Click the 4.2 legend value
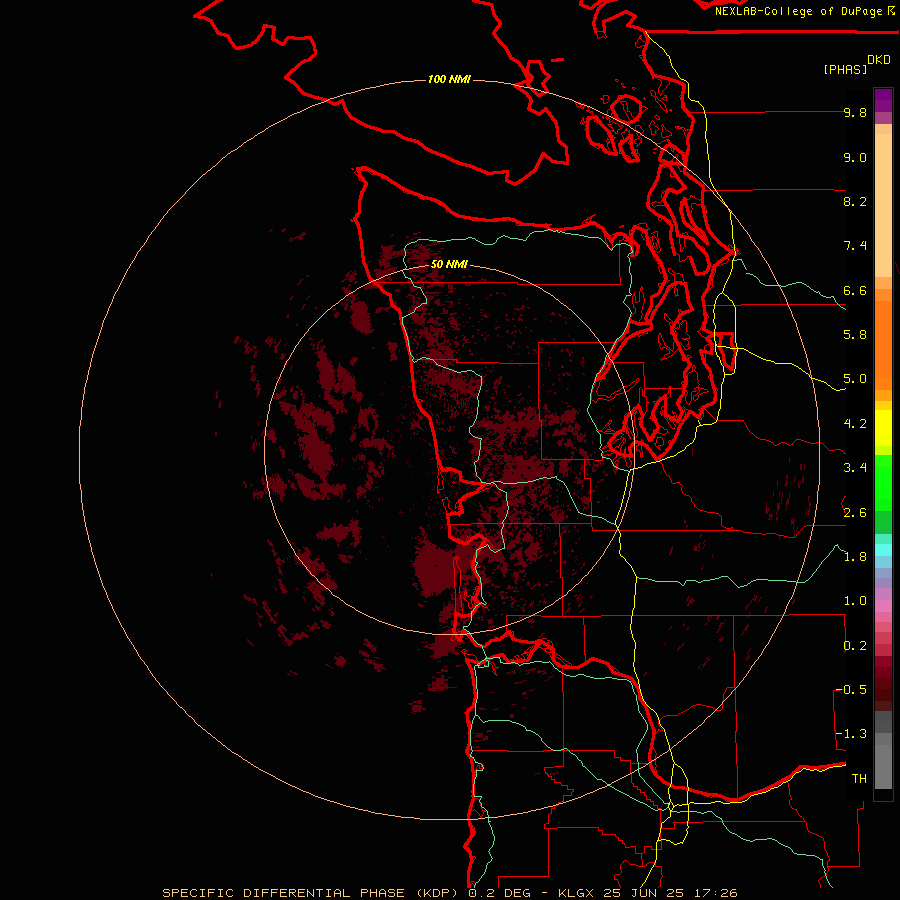The width and height of the screenshot is (900, 900). 855,424
